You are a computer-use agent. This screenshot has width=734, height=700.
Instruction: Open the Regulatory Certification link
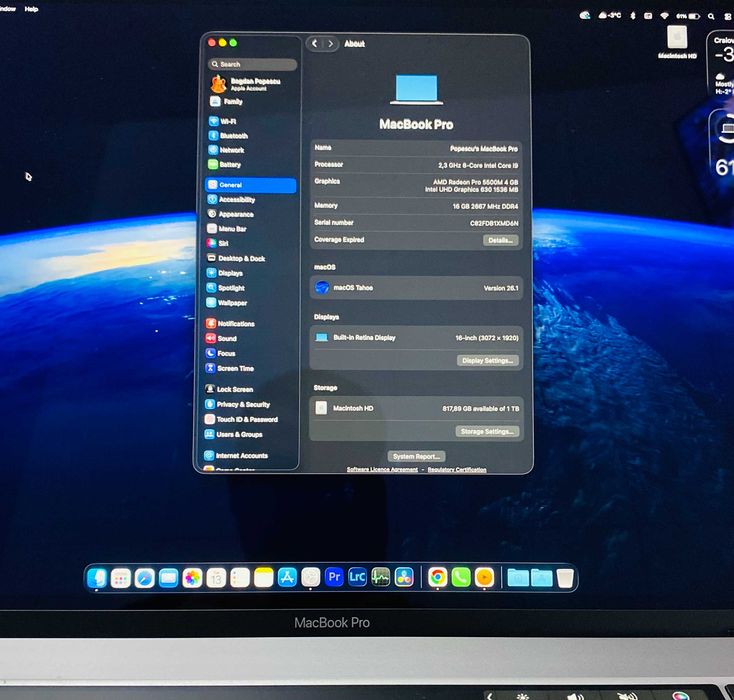click(457, 469)
